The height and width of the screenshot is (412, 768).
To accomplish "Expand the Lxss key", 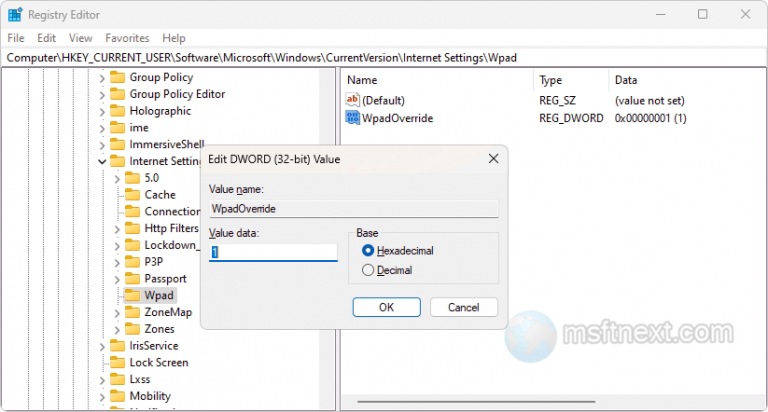I will [x=102, y=380].
